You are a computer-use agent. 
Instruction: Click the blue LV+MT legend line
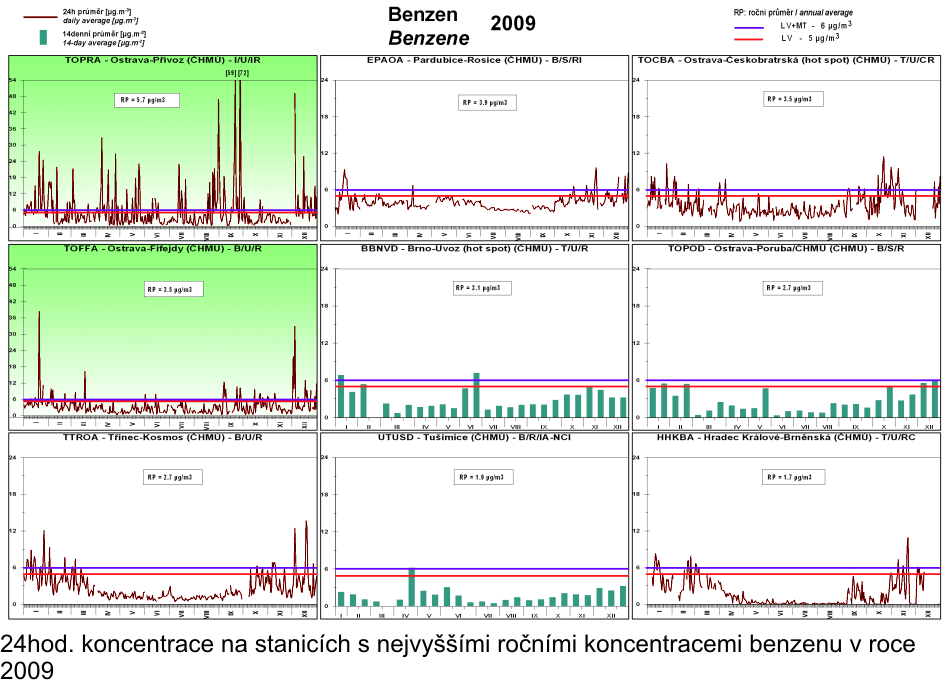pos(753,26)
